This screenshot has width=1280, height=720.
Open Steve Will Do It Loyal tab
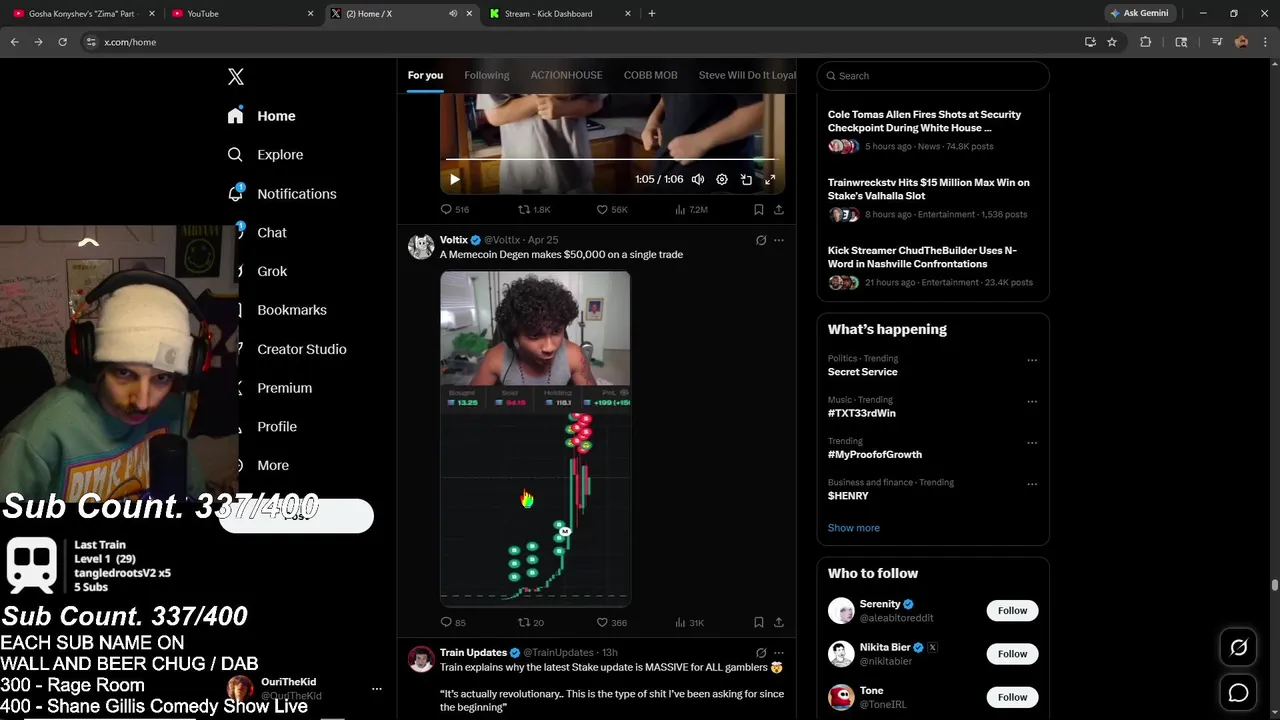pyautogui.click(x=747, y=75)
